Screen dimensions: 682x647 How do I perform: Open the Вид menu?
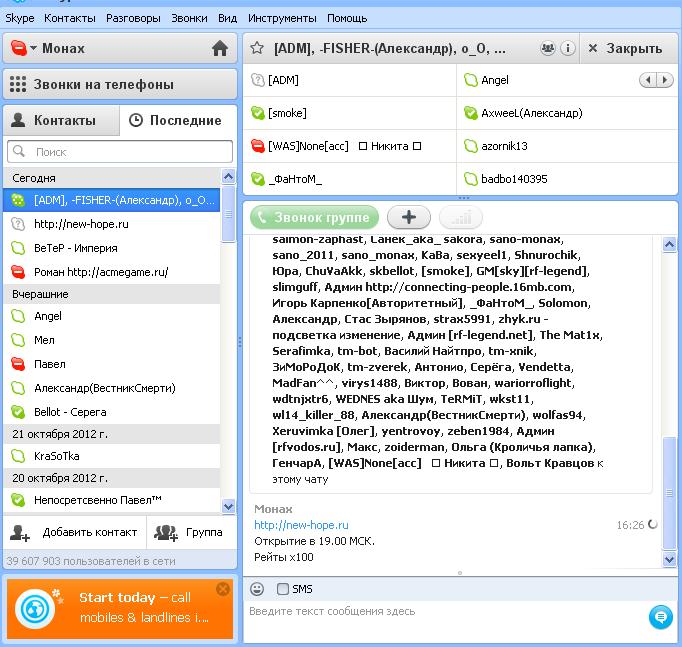click(x=227, y=18)
